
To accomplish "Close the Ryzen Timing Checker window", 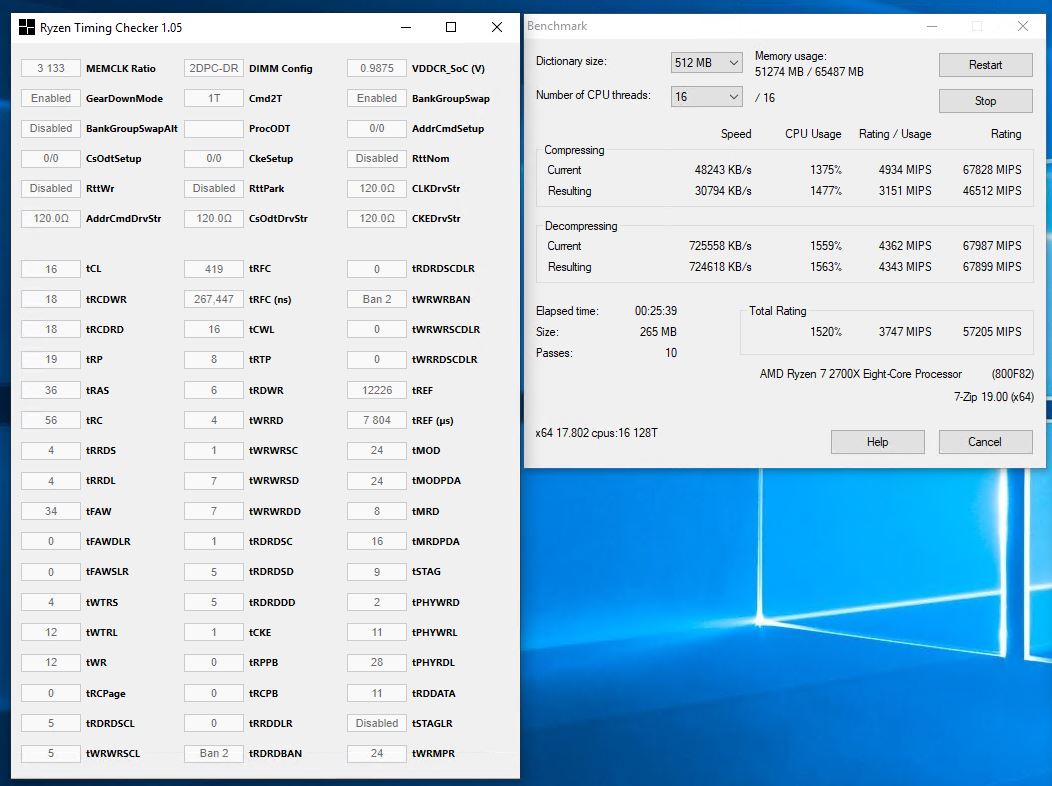I will point(497,28).
